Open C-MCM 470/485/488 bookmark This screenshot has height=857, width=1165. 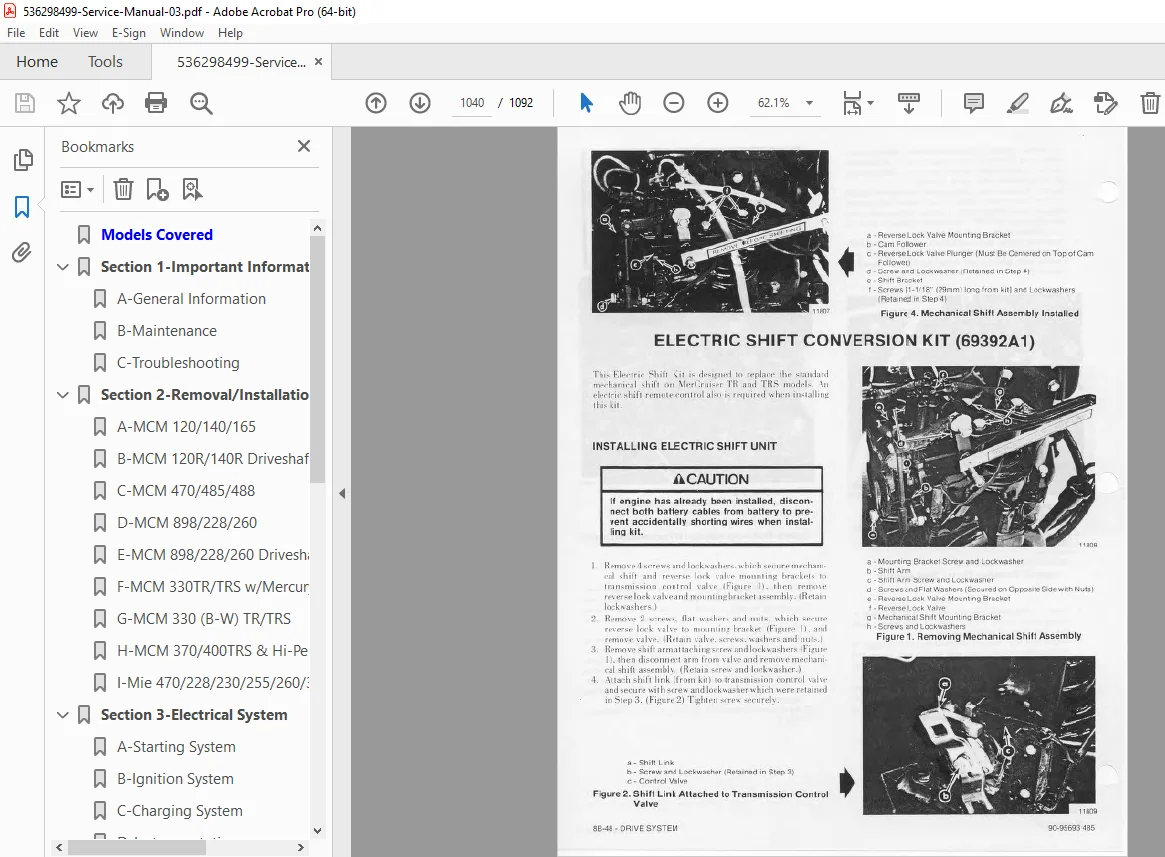186,491
